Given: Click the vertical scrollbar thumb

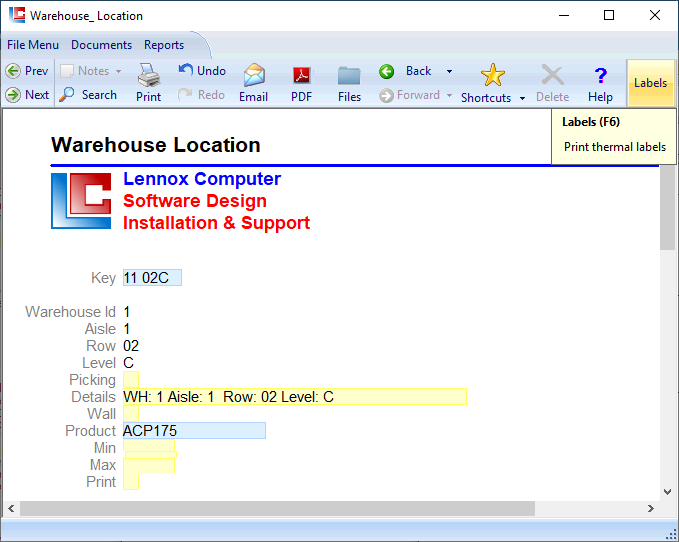Looking at the screenshot, I should click(667, 208).
